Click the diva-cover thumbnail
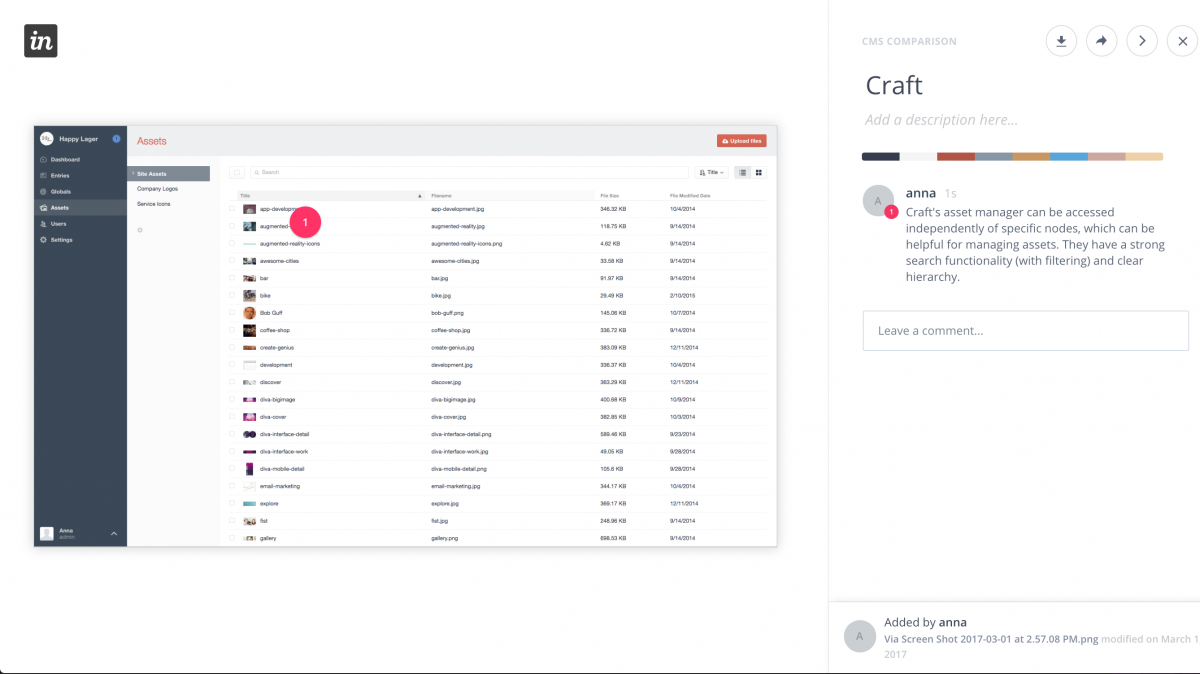1200x674 pixels. coord(250,417)
